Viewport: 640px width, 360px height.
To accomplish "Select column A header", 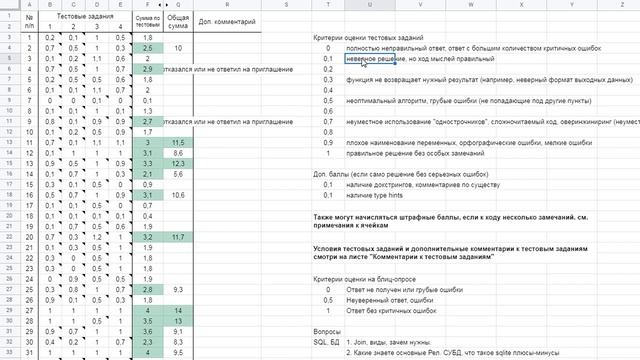I will point(29,5).
